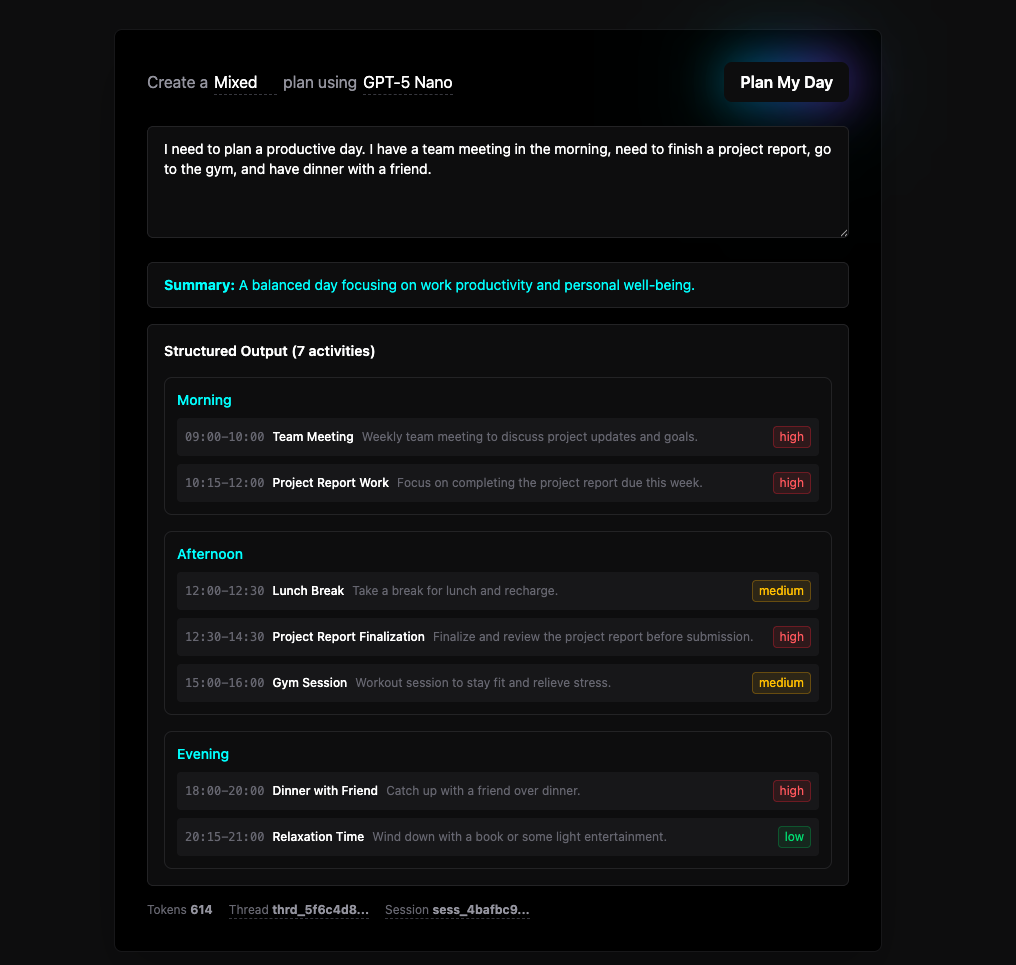Click the textarea resize handle
This screenshot has width=1016, height=965.
click(x=844, y=233)
